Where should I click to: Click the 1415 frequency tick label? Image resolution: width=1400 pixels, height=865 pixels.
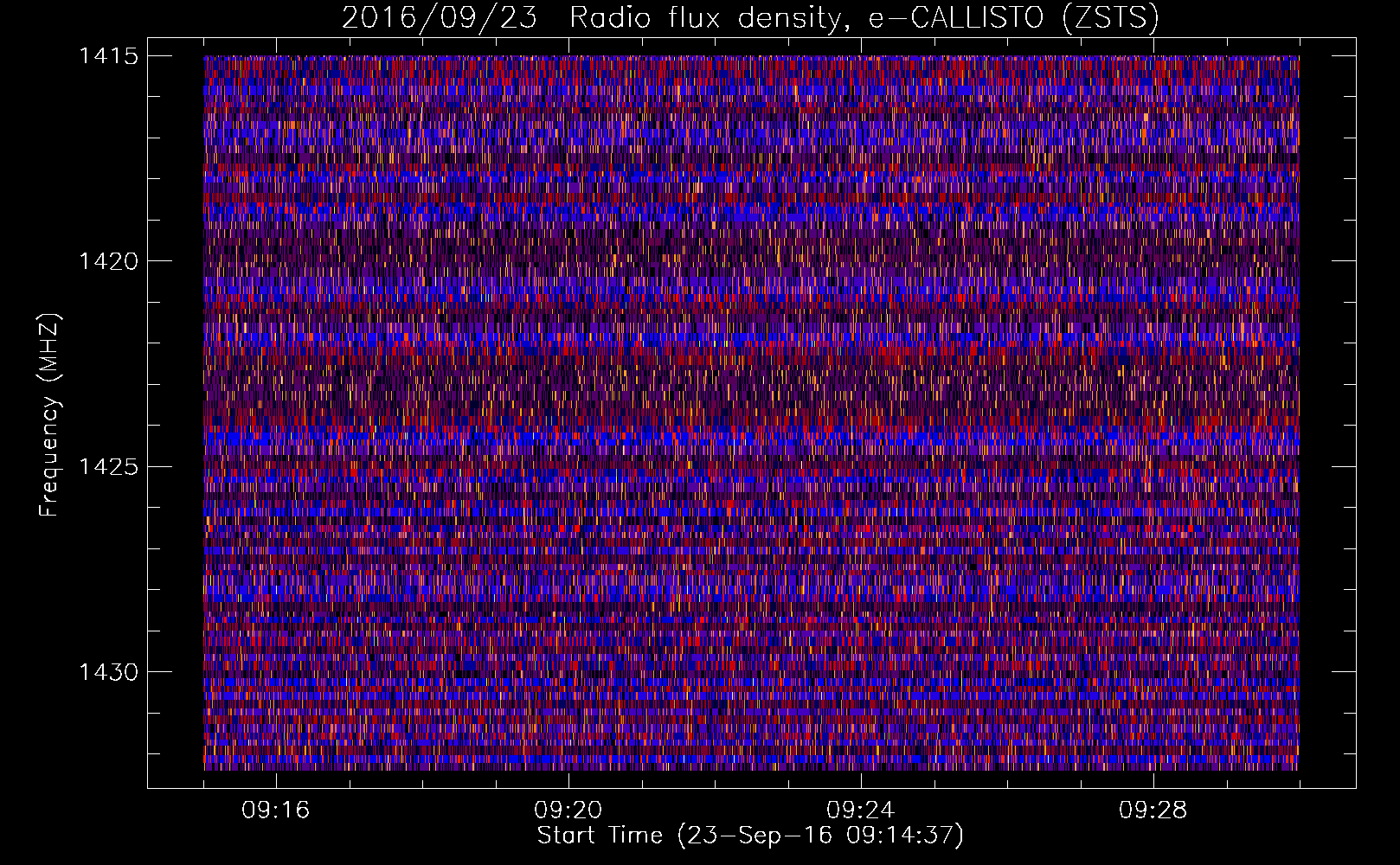tap(108, 56)
